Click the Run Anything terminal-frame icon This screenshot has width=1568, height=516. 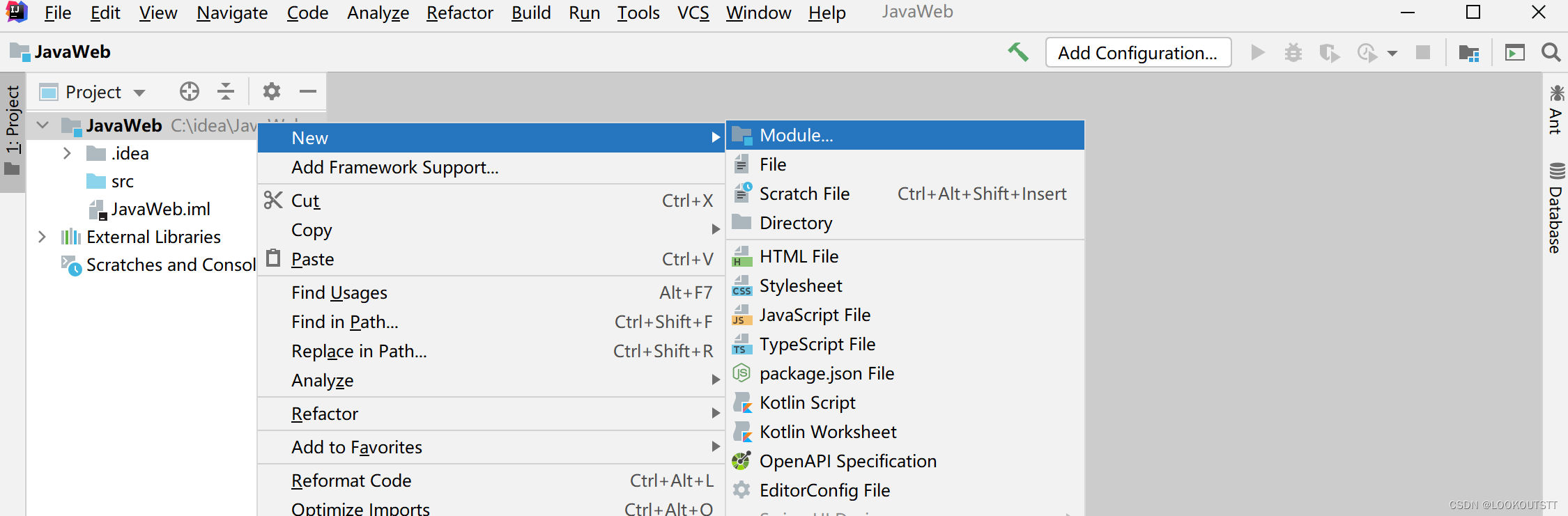[1515, 52]
